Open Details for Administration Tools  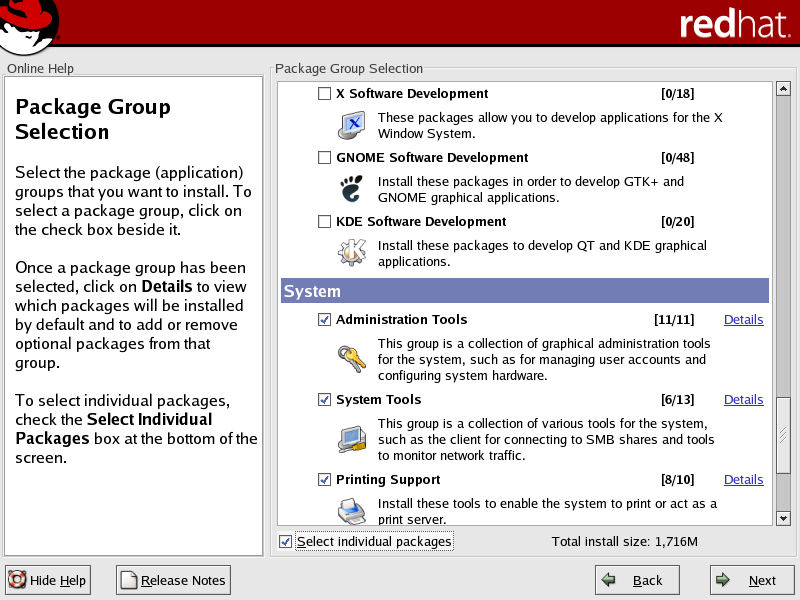tap(743, 319)
